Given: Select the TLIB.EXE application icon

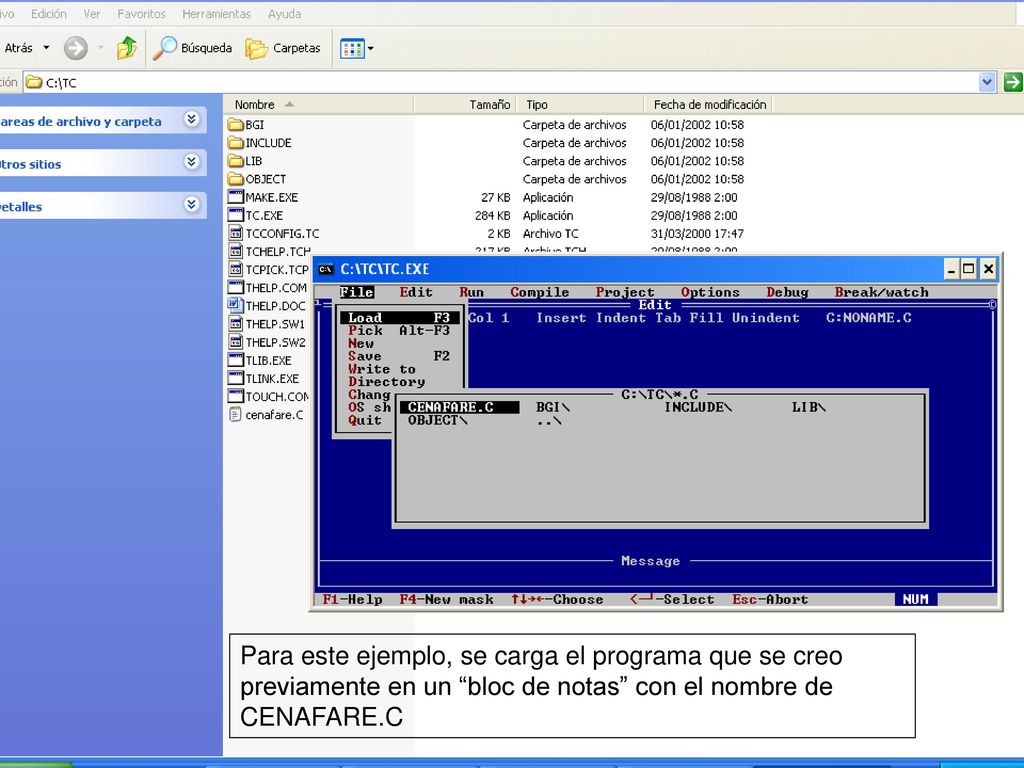Looking at the screenshot, I should (x=236, y=360).
